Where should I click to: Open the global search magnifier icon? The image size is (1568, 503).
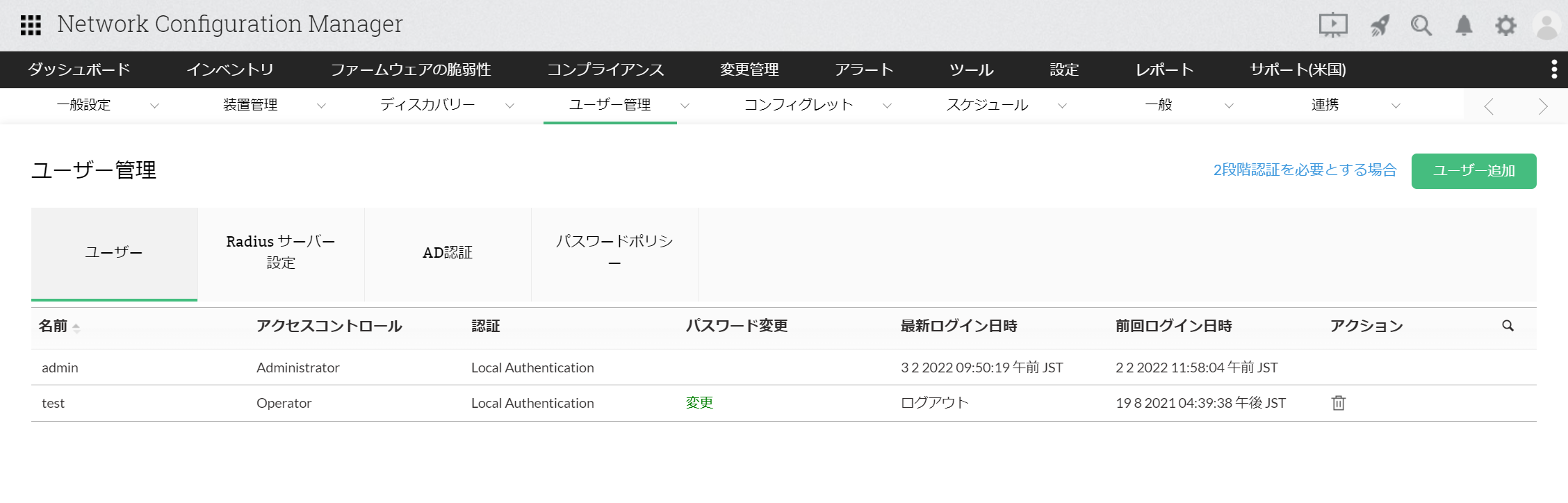point(1421,26)
